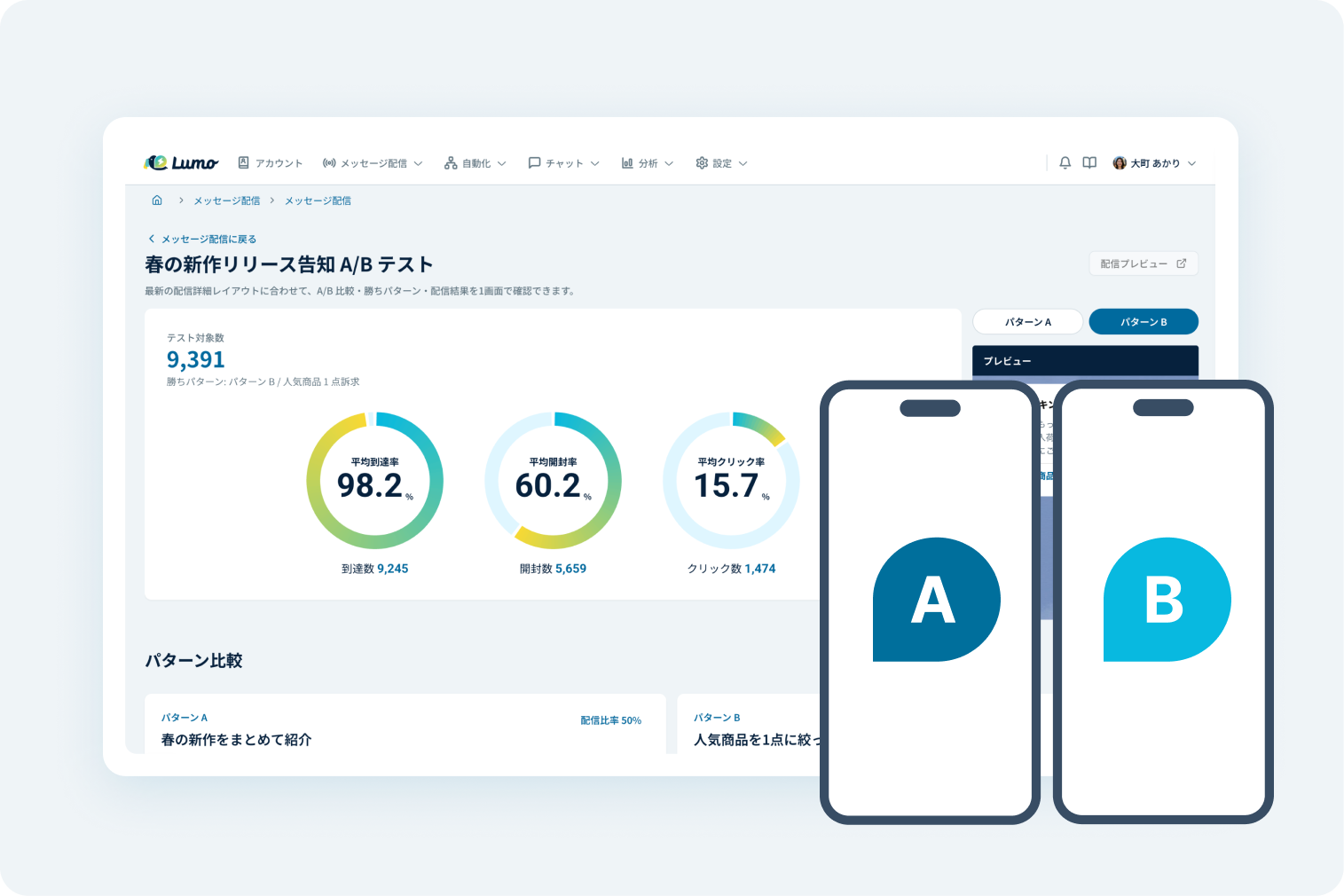Open the 設定 dropdown chevron
This screenshot has height=896, width=1344.
(x=742, y=162)
